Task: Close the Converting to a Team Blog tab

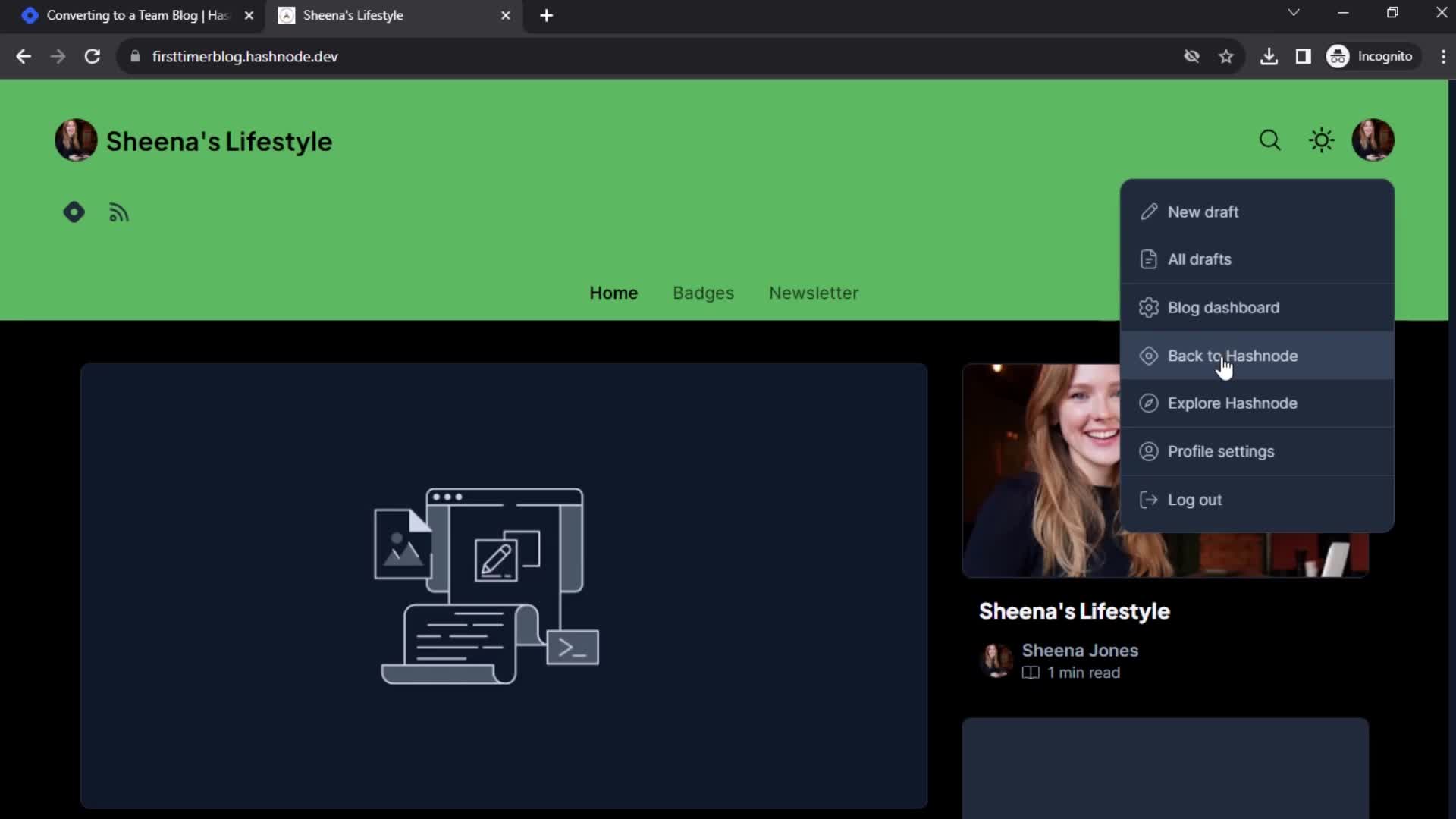Action: click(249, 15)
